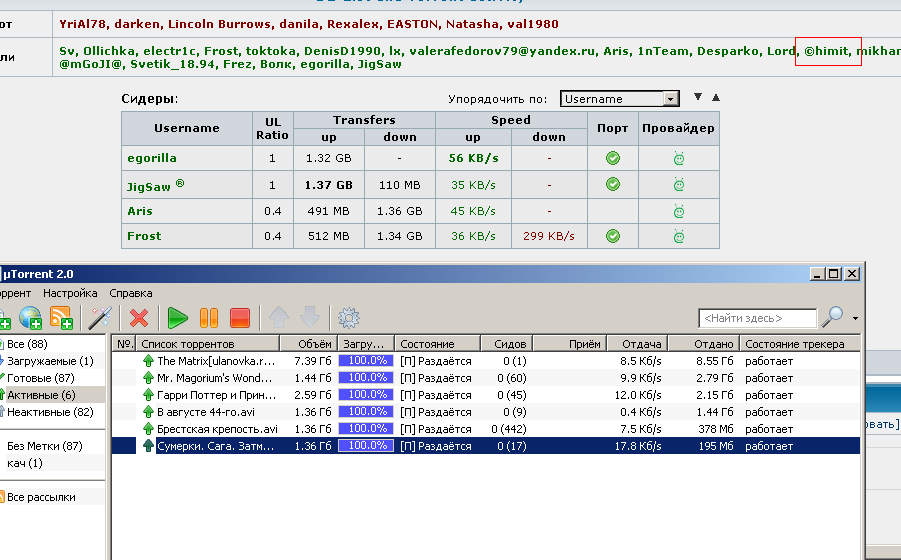Open Create New Torrent magic wand tool

100,318
